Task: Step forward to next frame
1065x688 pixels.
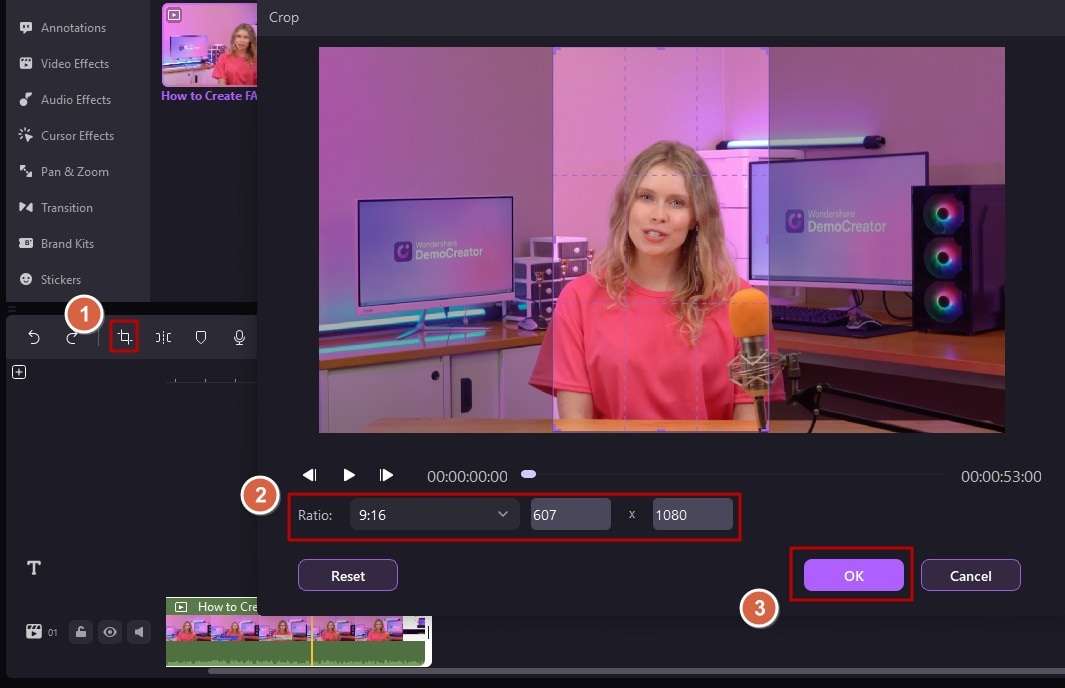Action: [386, 475]
